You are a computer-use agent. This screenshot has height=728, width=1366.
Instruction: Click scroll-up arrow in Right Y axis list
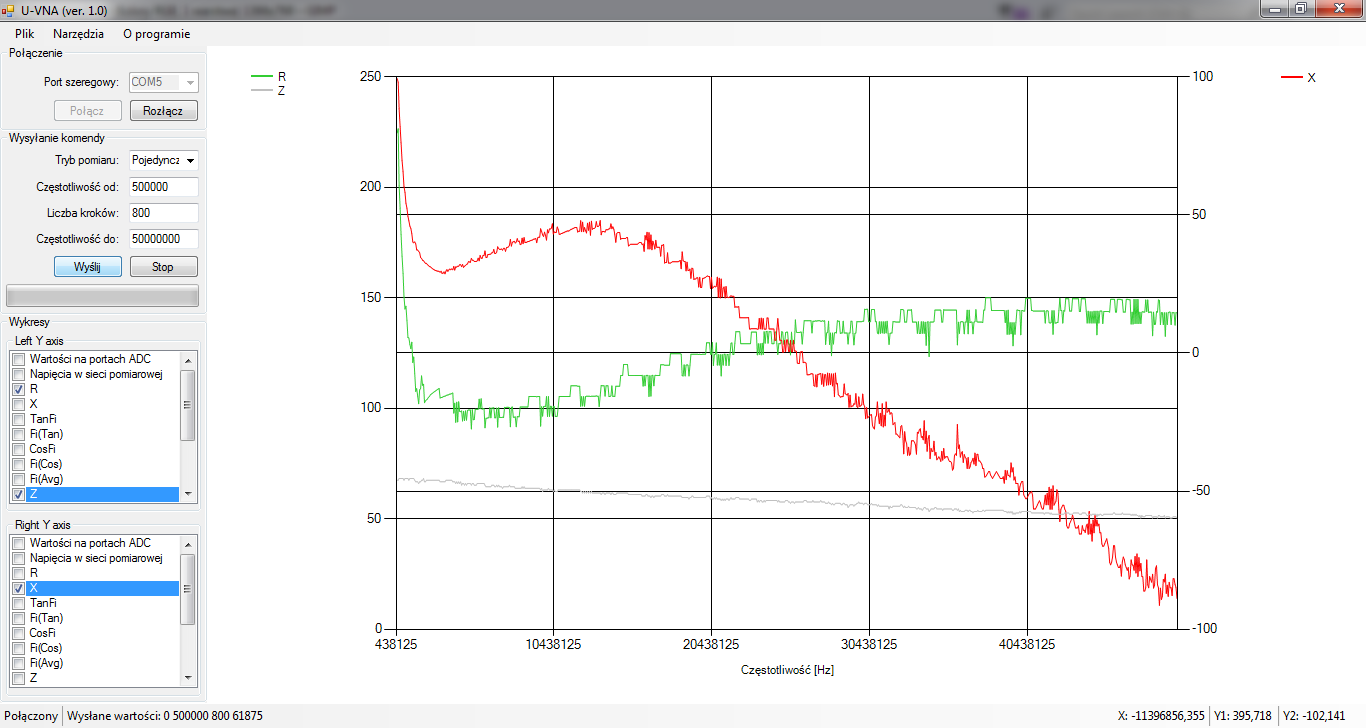coord(187,543)
